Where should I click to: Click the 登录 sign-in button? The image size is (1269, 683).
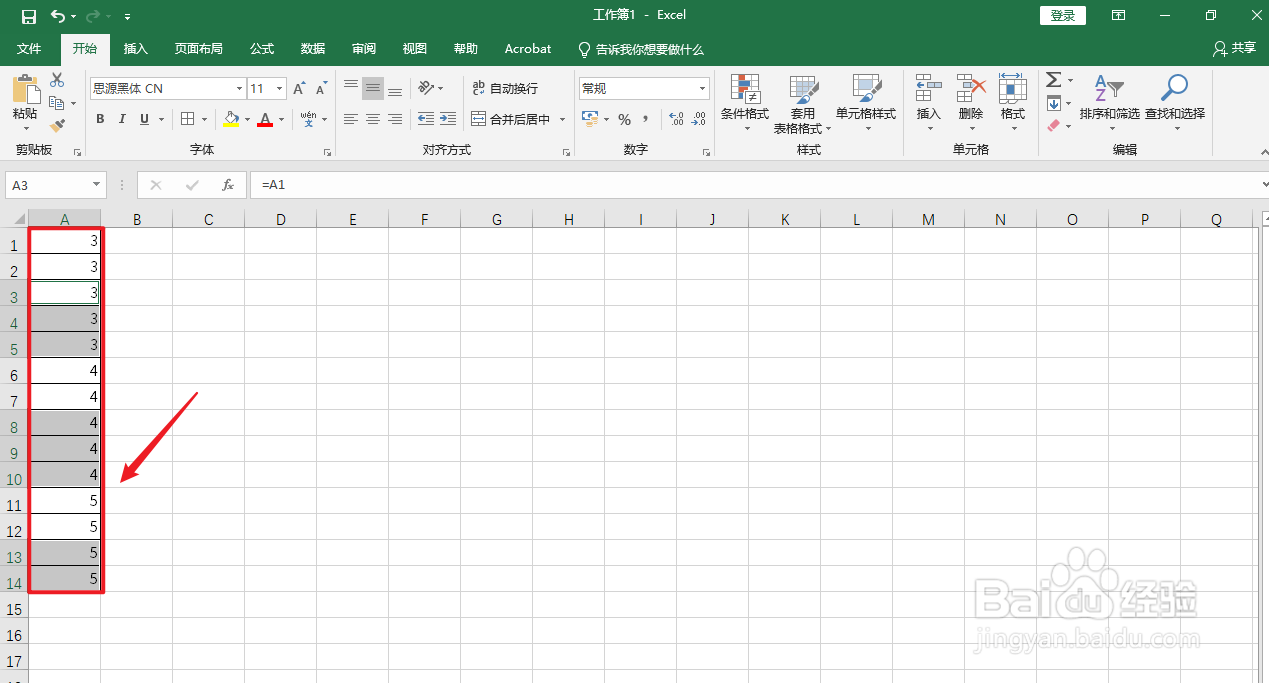click(x=1063, y=16)
